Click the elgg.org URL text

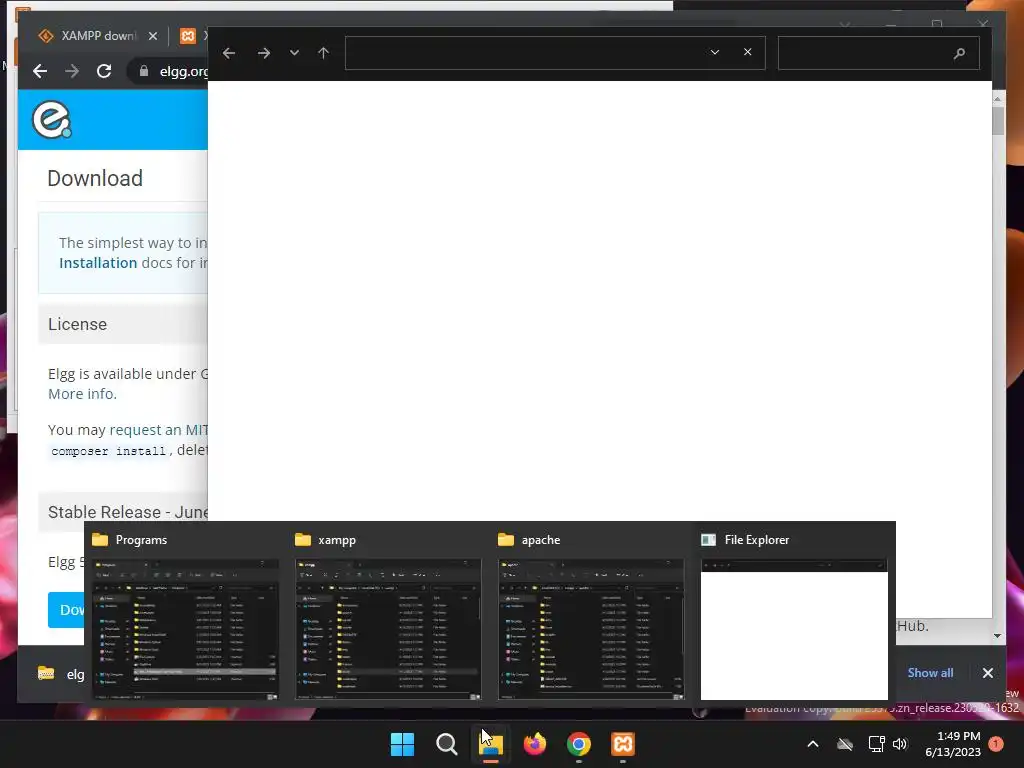click(184, 71)
